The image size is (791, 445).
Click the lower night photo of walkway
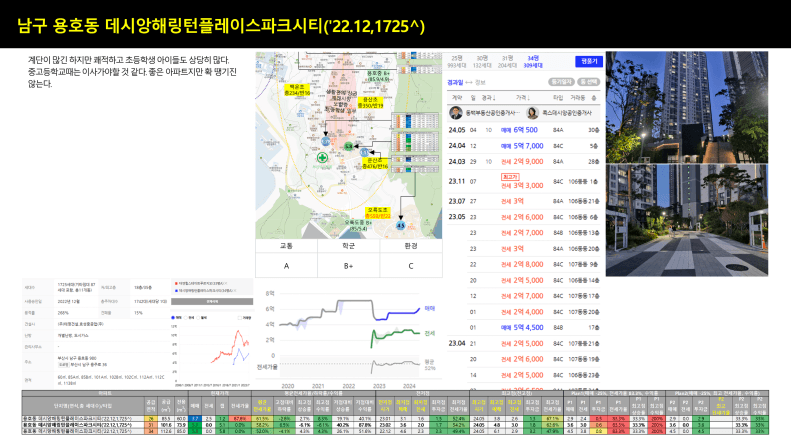coord(687,220)
